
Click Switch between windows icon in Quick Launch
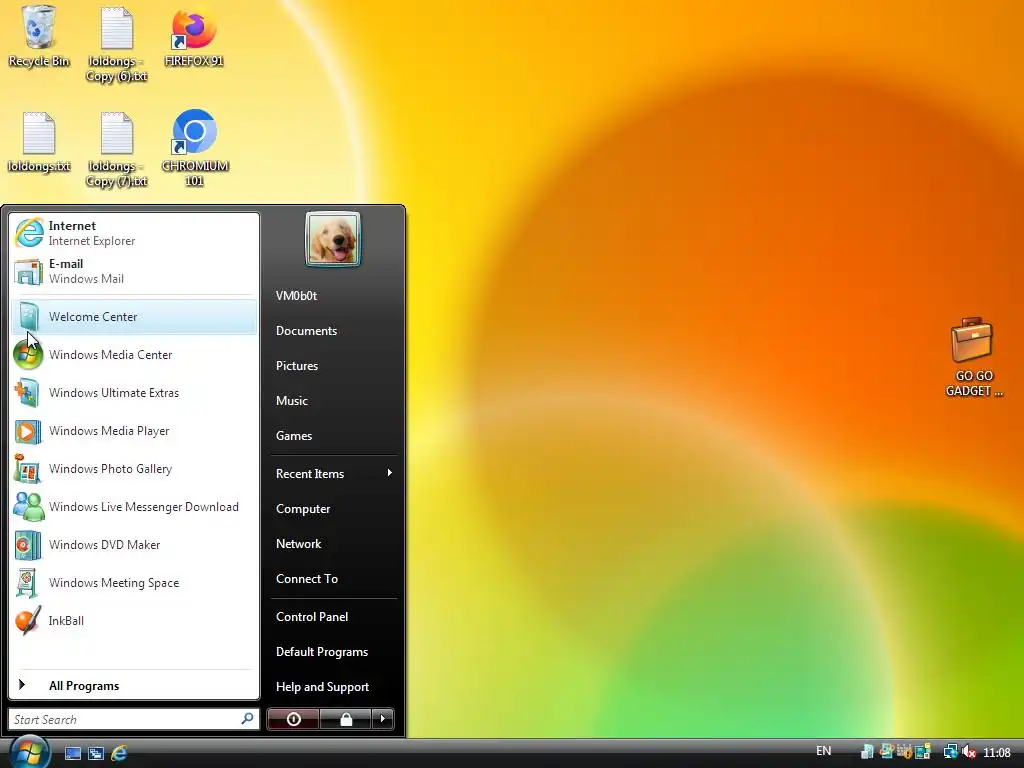(96, 754)
